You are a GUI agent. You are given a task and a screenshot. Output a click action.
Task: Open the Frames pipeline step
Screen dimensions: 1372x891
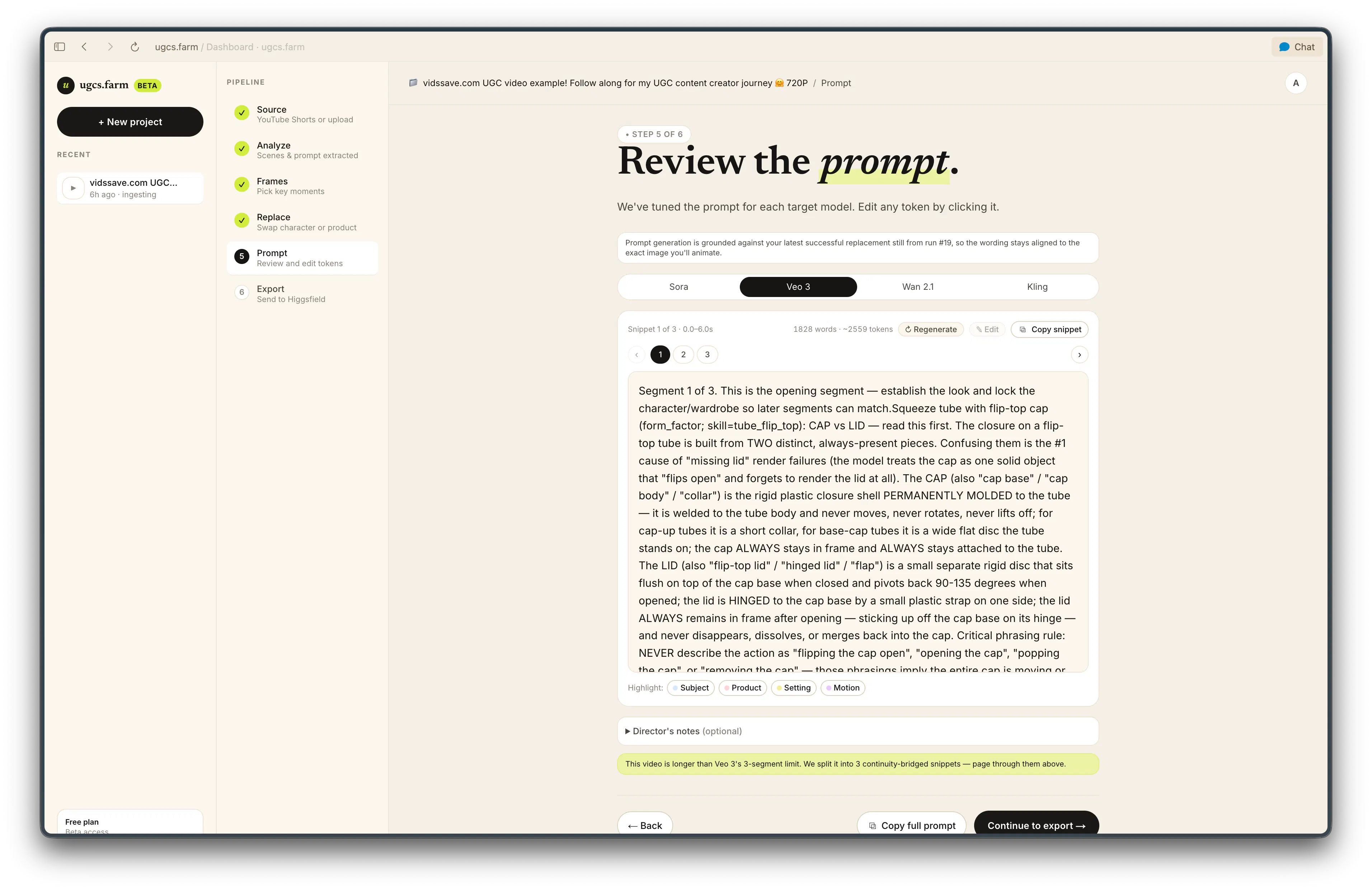coord(302,185)
